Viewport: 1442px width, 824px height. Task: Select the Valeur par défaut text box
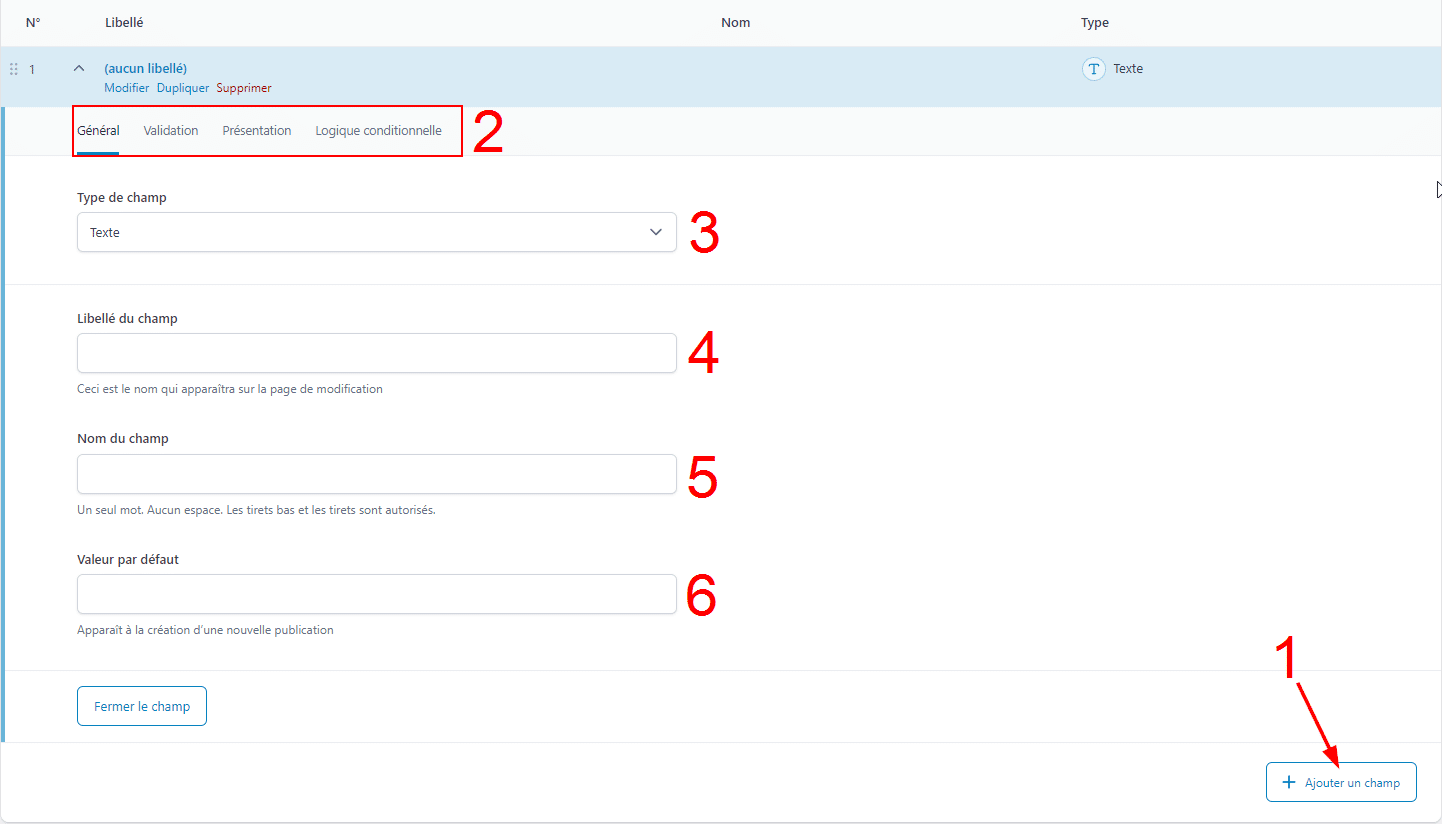(x=376, y=594)
